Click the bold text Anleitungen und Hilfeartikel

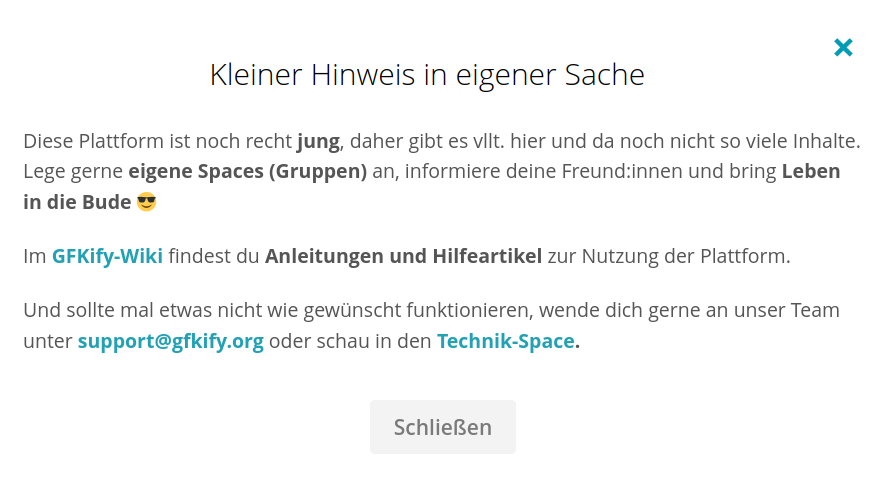pos(403,256)
